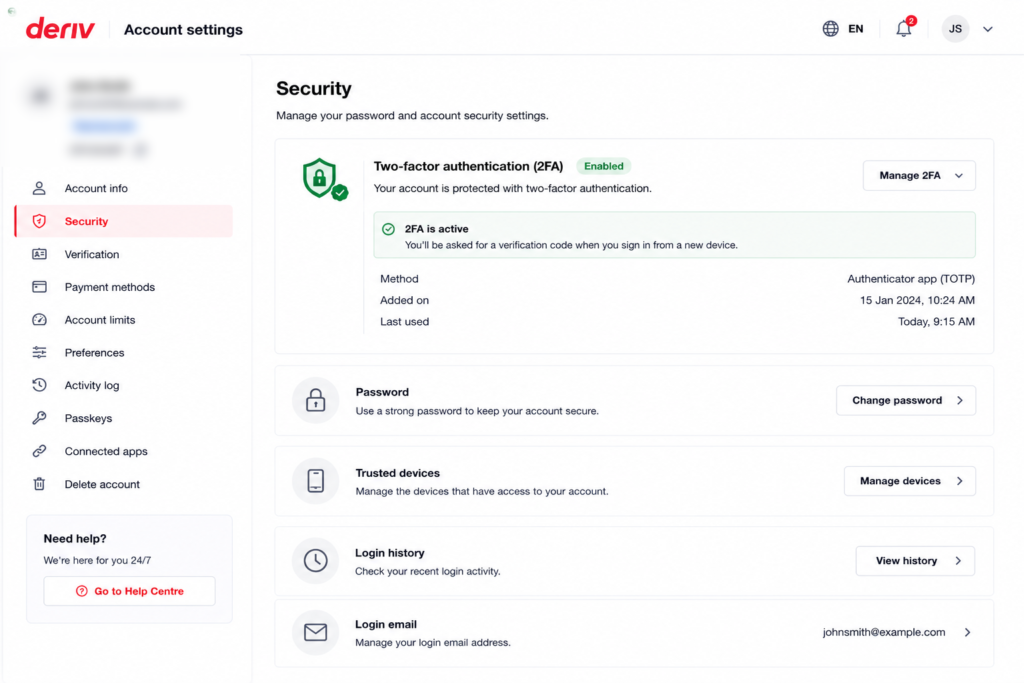Go to Help Centre button
This screenshot has width=1024, height=683.
point(129,591)
